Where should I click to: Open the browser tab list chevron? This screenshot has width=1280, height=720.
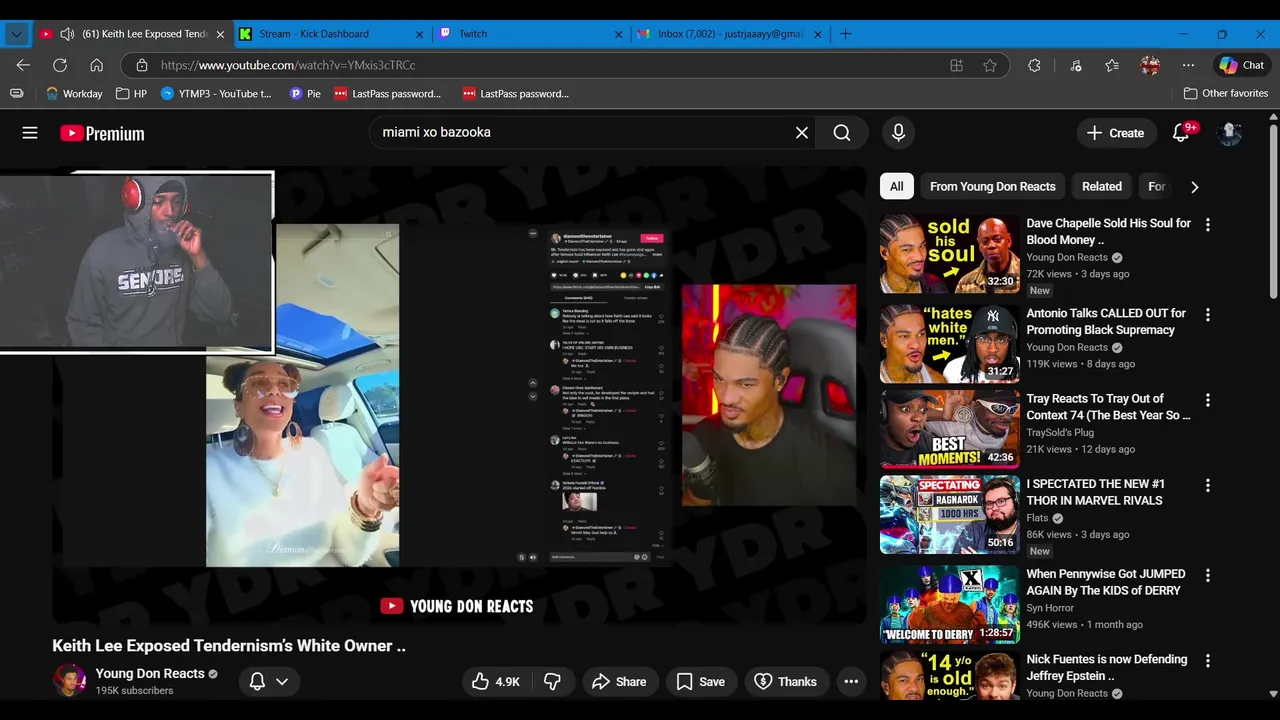coord(16,34)
